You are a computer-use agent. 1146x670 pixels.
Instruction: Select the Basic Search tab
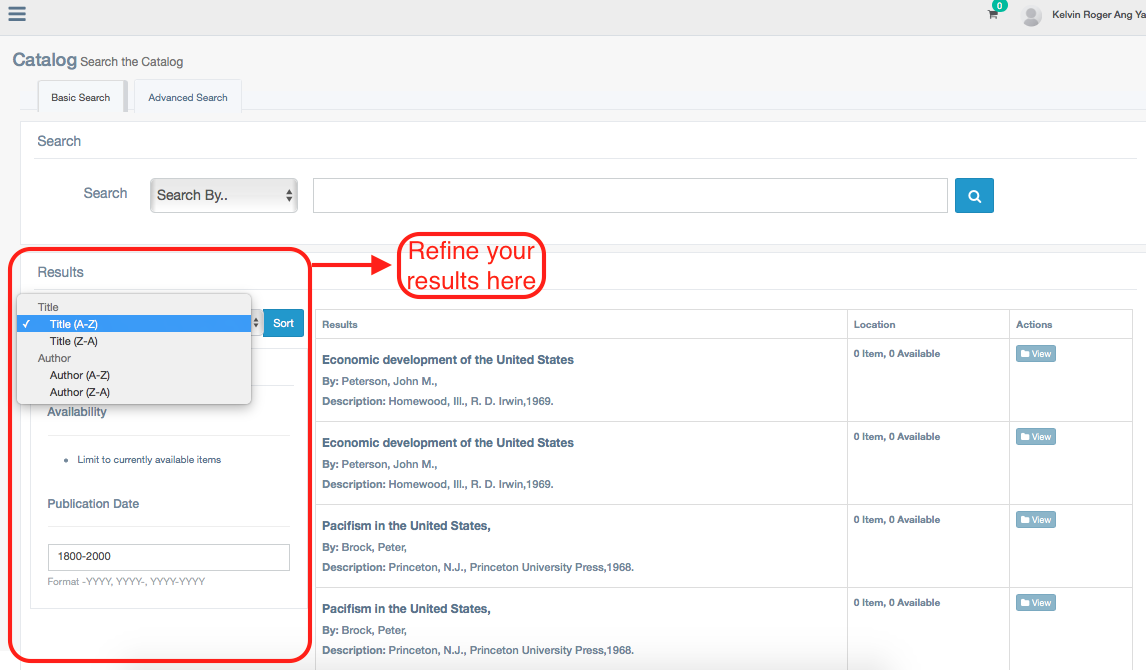pyautogui.click(x=81, y=98)
